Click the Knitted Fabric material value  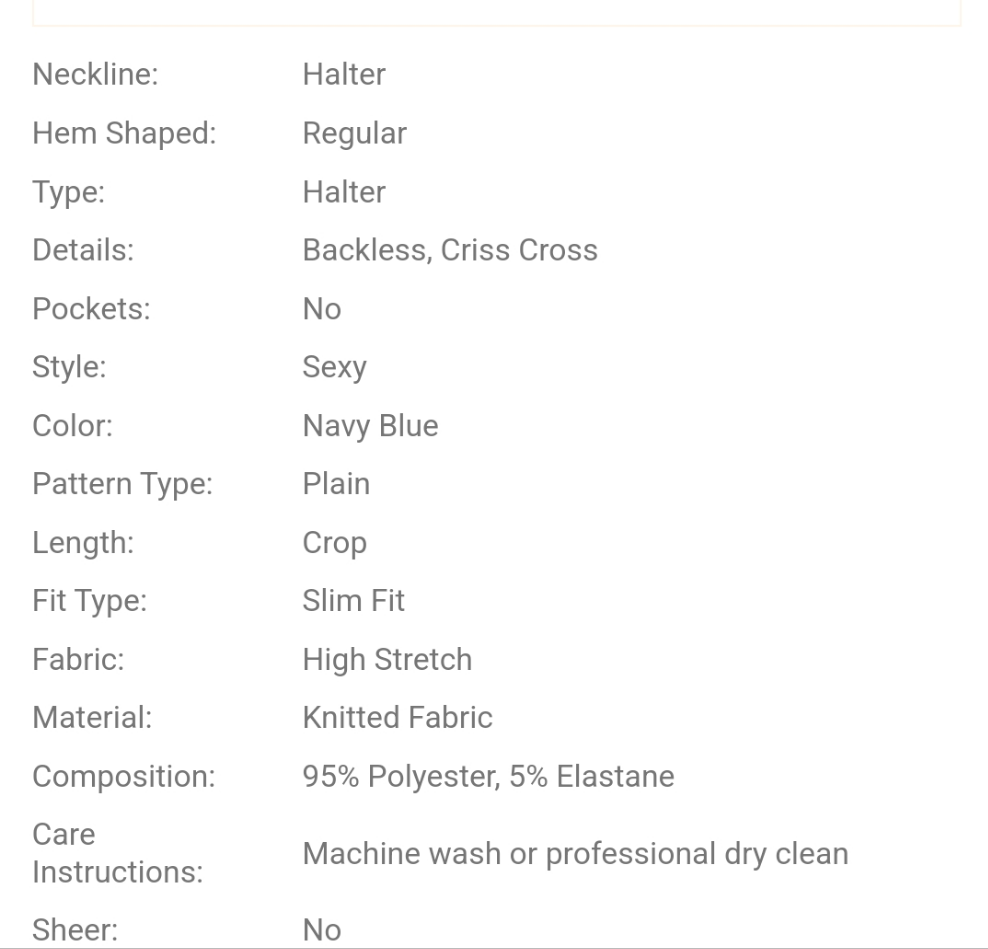(x=397, y=718)
